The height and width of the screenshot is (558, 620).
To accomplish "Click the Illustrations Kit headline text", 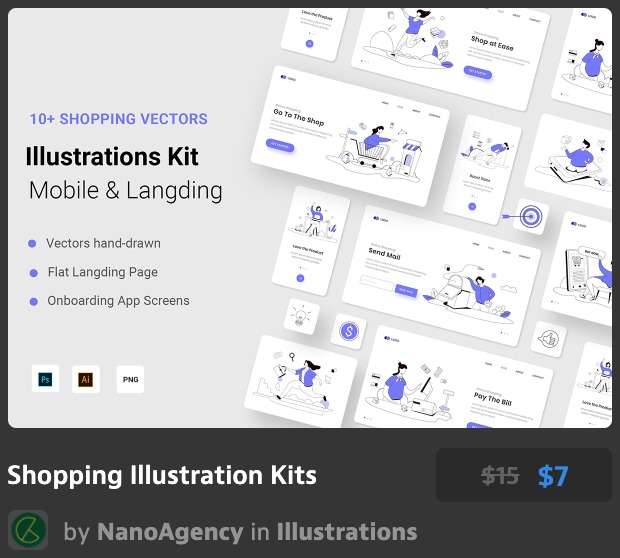I will click(112, 157).
